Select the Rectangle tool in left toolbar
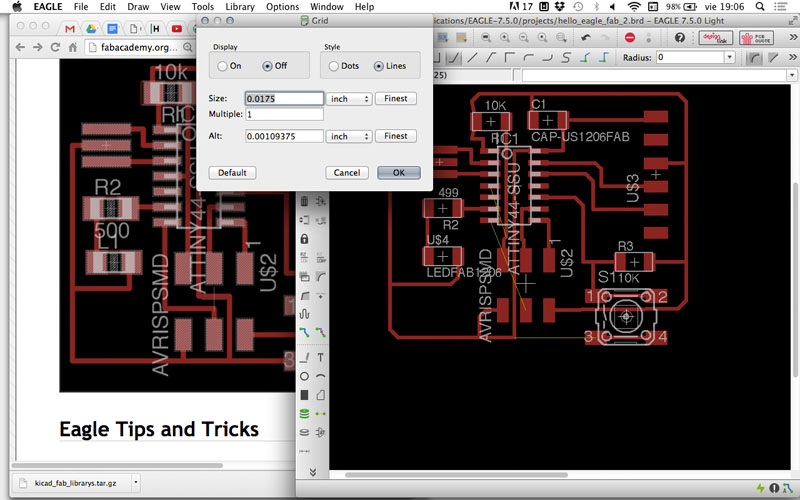The height and width of the screenshot is (500, 800). click(304, 395)
